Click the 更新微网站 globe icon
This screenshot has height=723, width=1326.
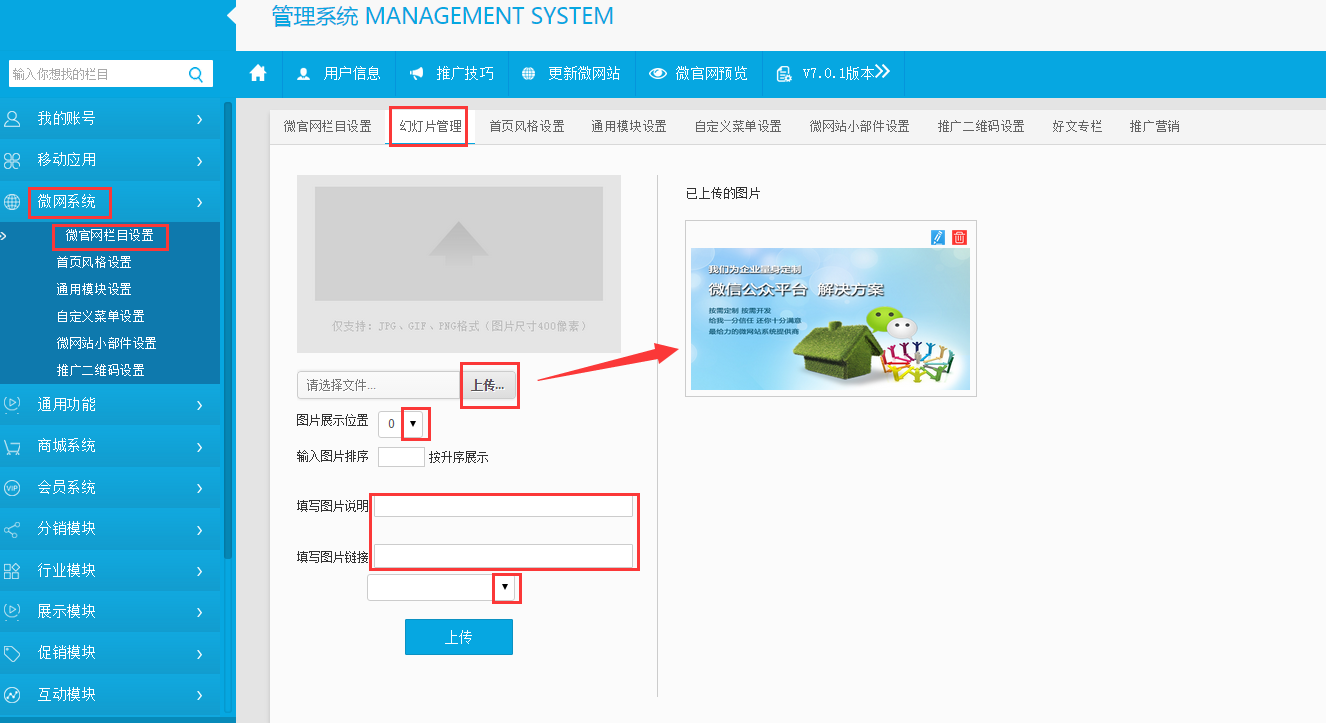[x=528, y=74]
